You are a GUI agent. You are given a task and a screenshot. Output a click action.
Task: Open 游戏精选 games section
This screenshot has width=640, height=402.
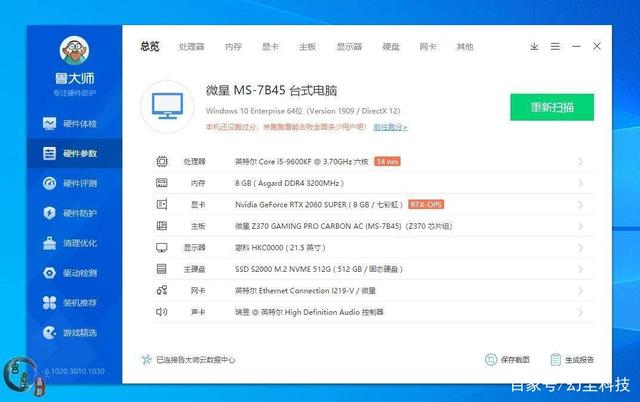[x=69, y=333]
